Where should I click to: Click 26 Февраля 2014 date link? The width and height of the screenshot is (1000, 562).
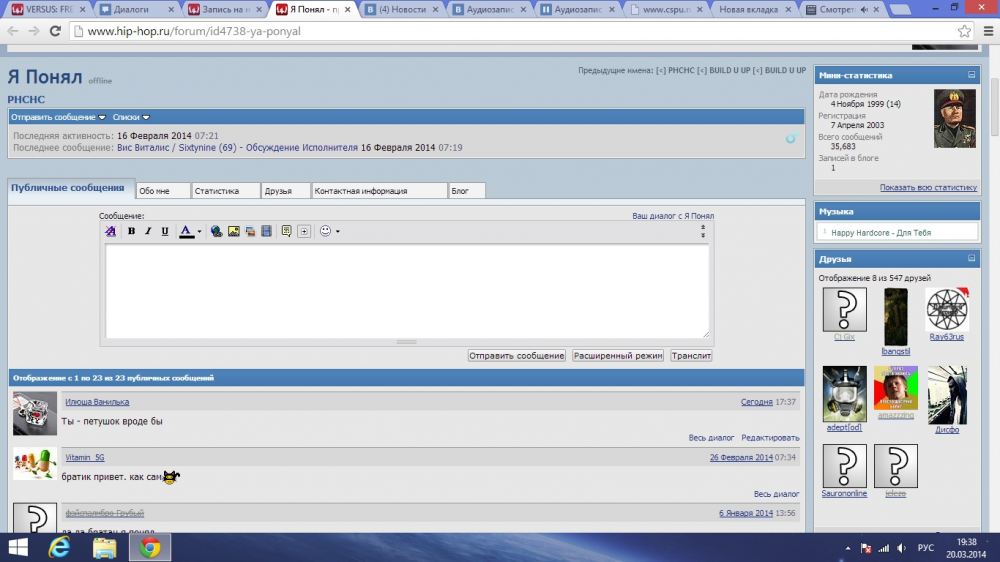[741, 457]
